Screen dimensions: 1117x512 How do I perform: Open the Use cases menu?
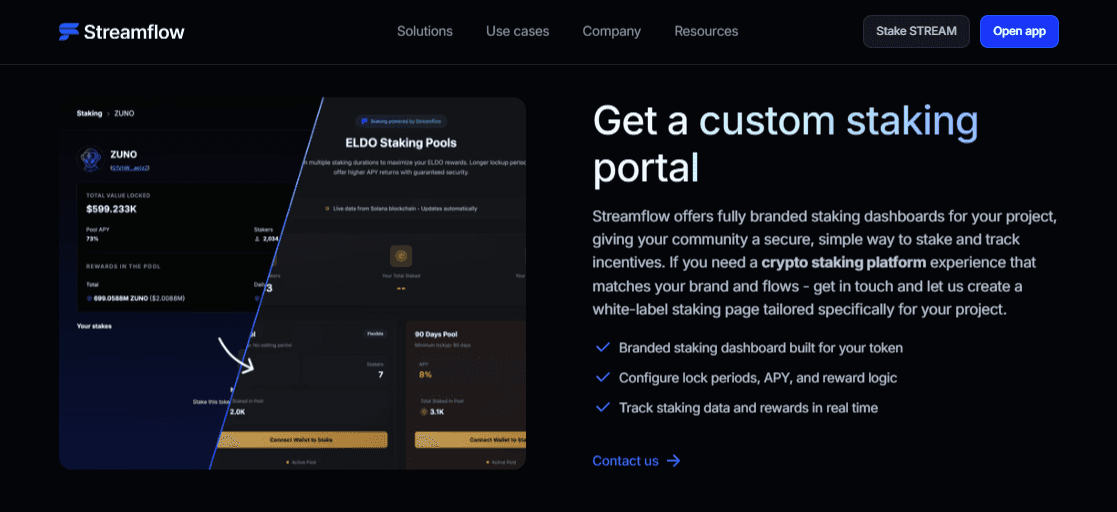point(517,31)
